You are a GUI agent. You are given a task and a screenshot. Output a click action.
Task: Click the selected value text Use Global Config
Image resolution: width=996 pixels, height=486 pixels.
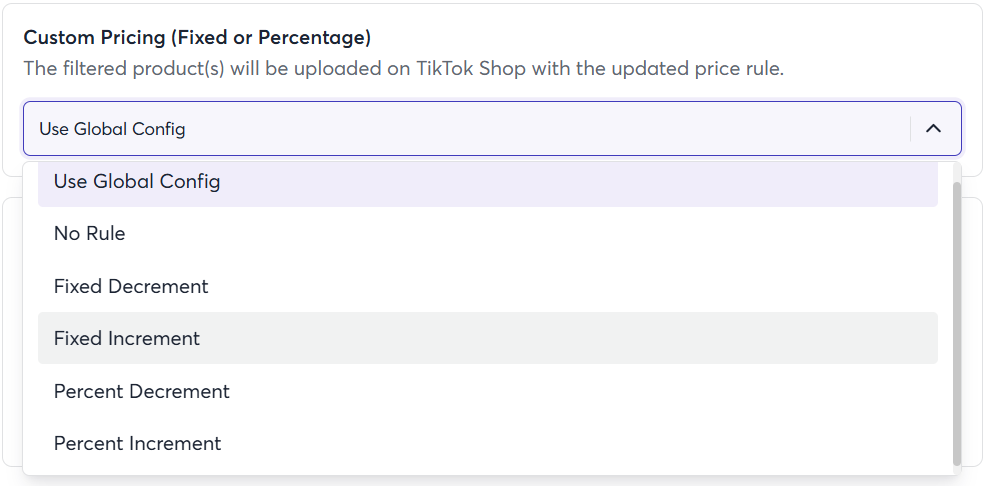pos(112,129)
